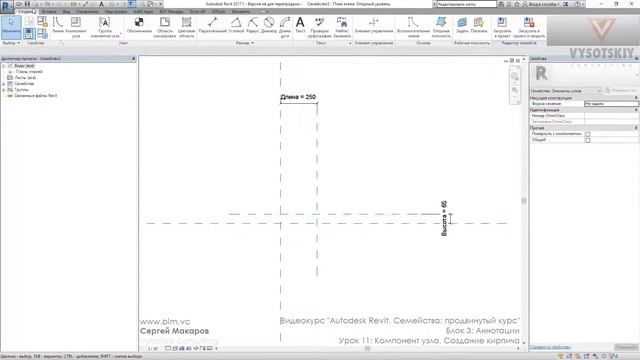Click the Обозначение (Symbol) tool
This screenshot has width=640, height=360.
tap(139, 25)
